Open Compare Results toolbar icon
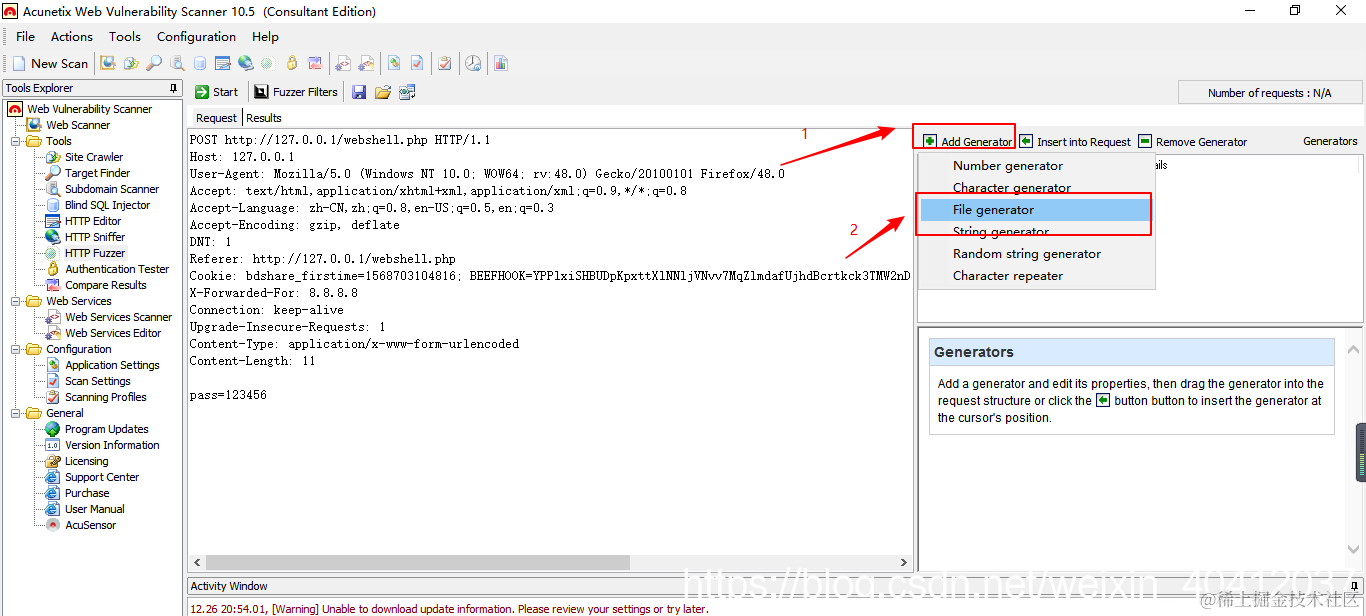Image resolution: width=1366 pixels, height=616 pixels. click(315, 63)
